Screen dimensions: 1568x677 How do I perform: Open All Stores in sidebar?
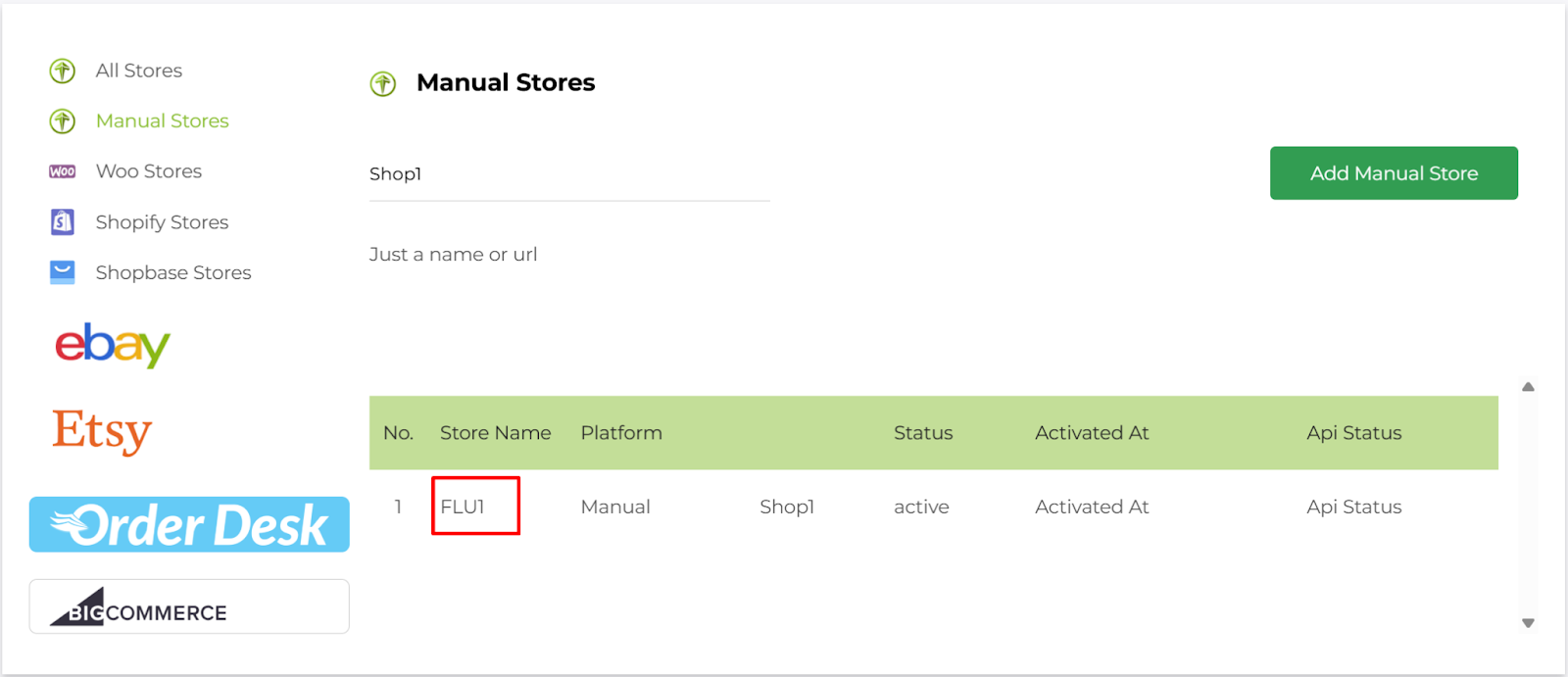click(139, 71)
